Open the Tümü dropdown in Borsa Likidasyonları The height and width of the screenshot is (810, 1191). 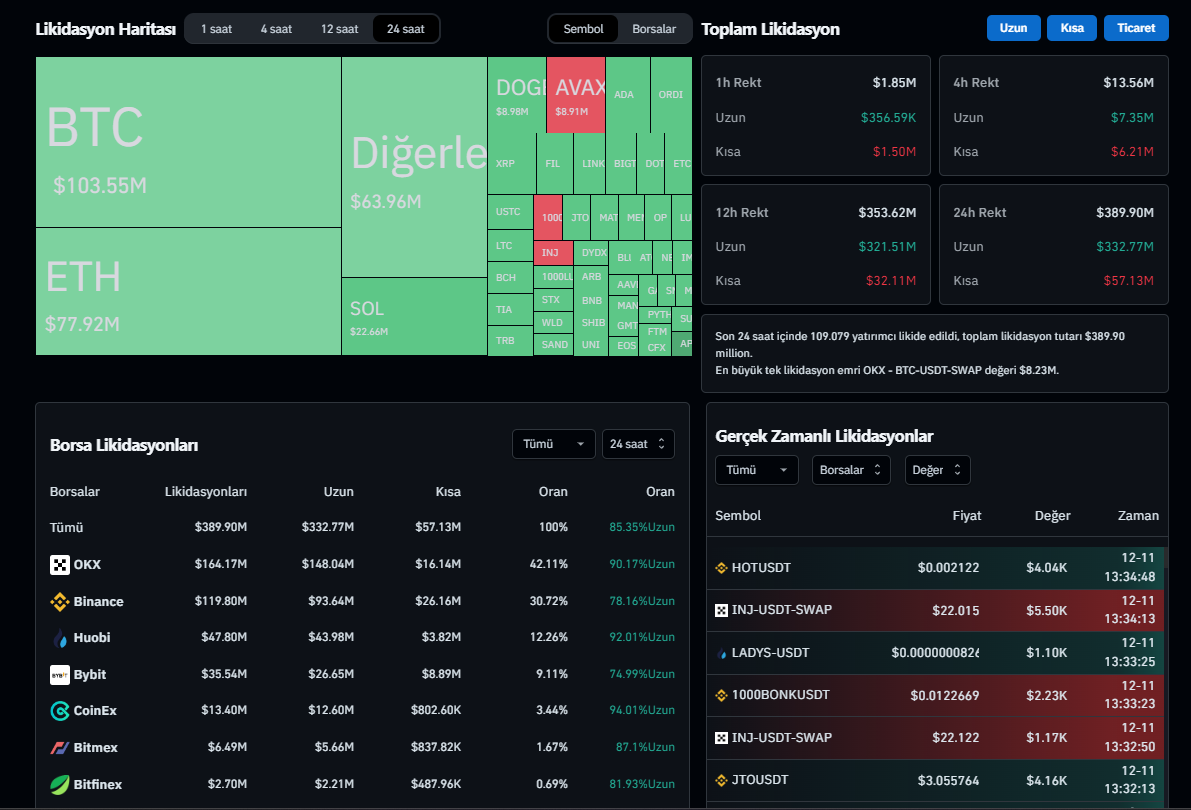coord(553,444)
